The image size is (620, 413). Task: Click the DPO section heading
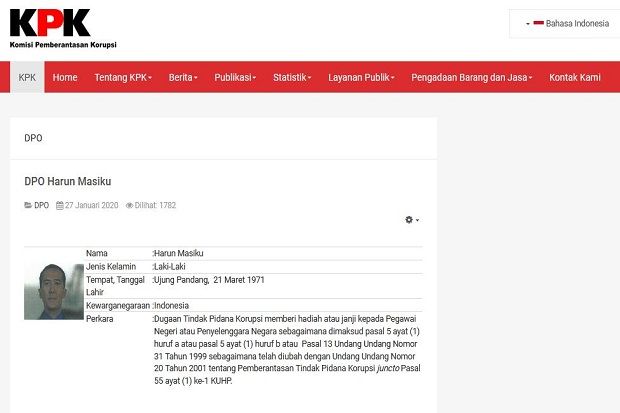click(33, 138)
